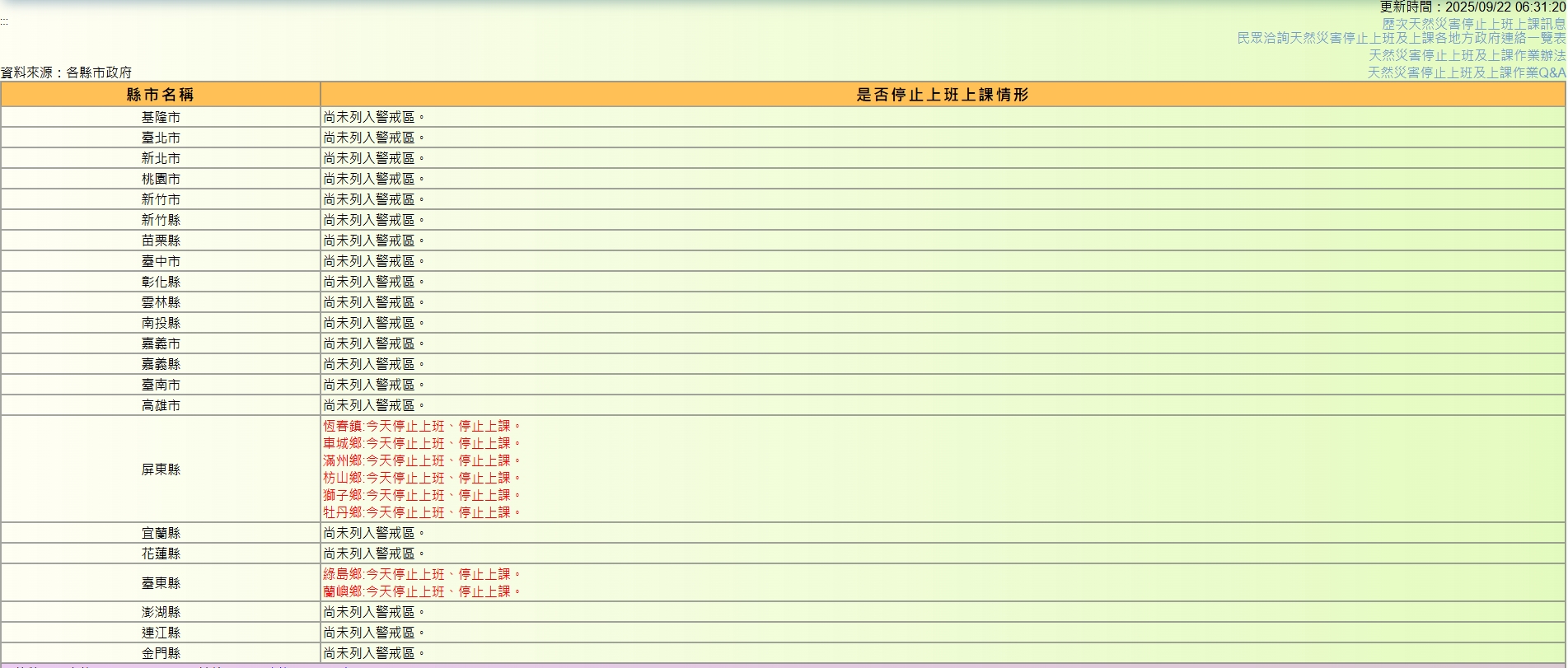Select the 臺北市 row name cell
Viewport: 1568px width, 668px height.
161,138
